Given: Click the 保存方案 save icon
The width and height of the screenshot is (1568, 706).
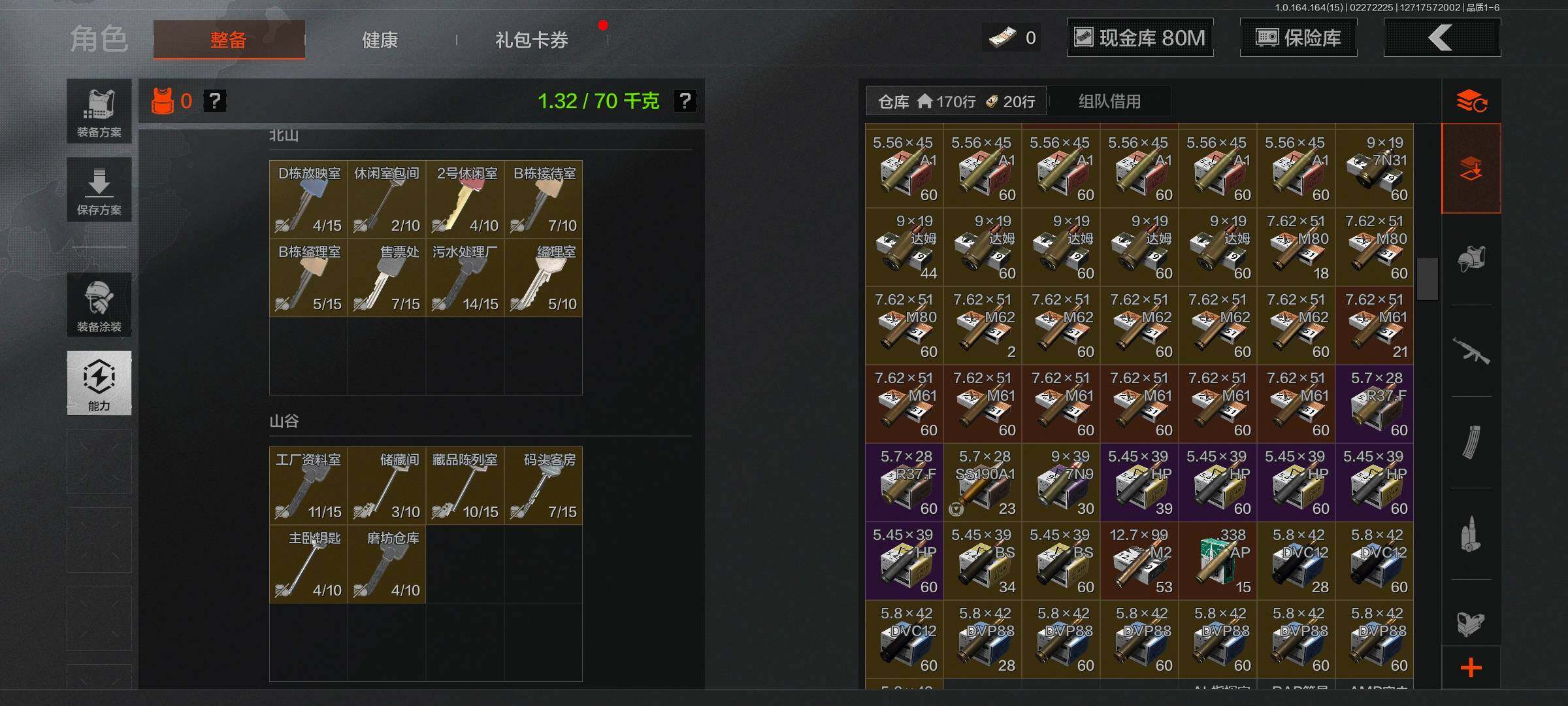Looking at the screenshot, I should click(99, 190).
